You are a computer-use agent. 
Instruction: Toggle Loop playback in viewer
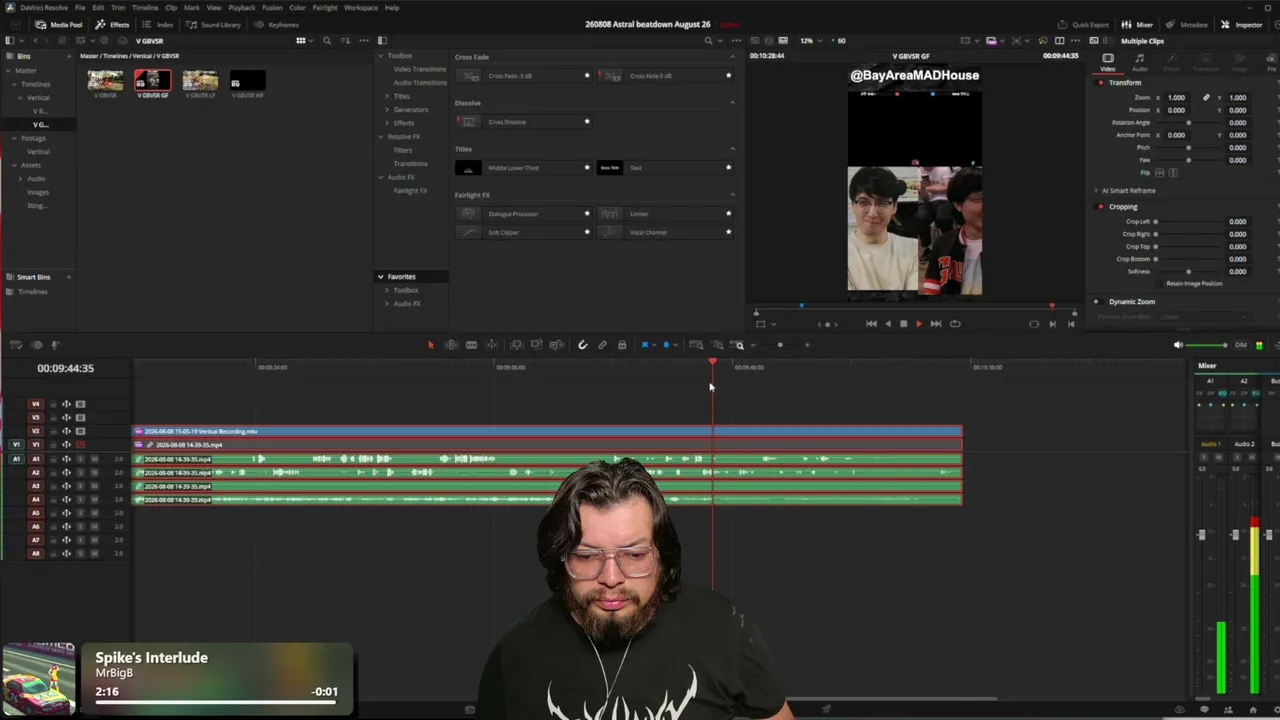955,324
